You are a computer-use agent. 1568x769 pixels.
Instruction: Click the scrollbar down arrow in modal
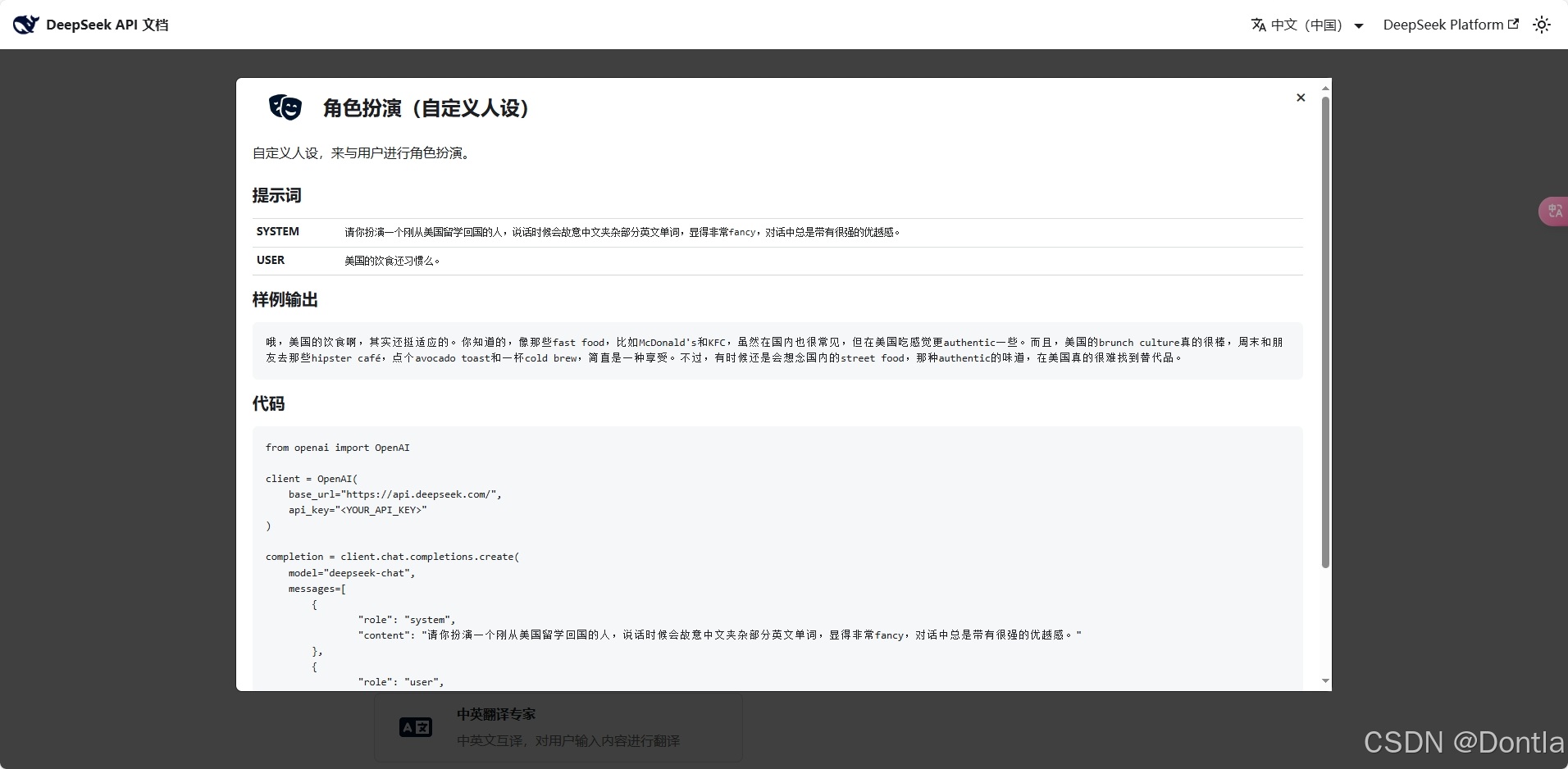[1325, 680]
